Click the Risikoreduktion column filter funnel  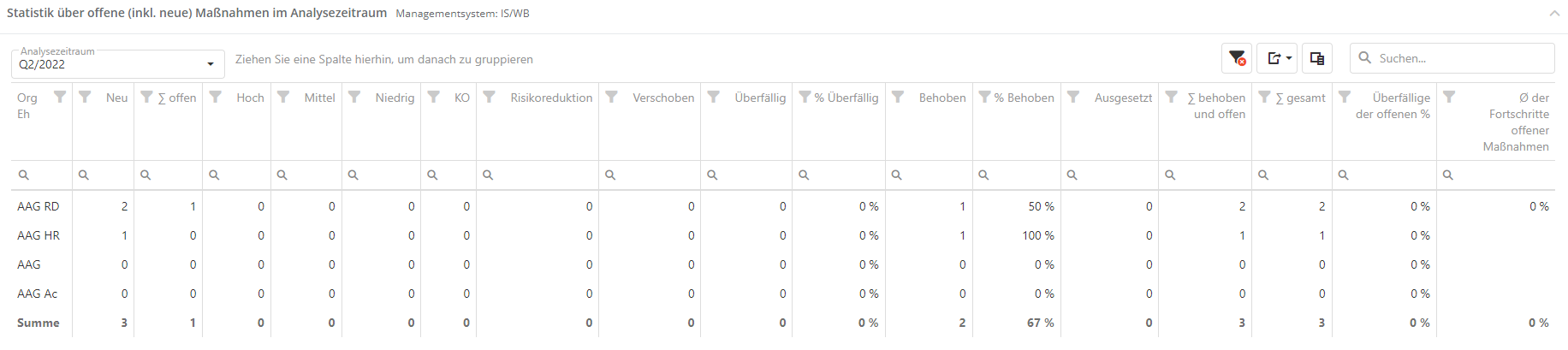click(x=489, y=97)
